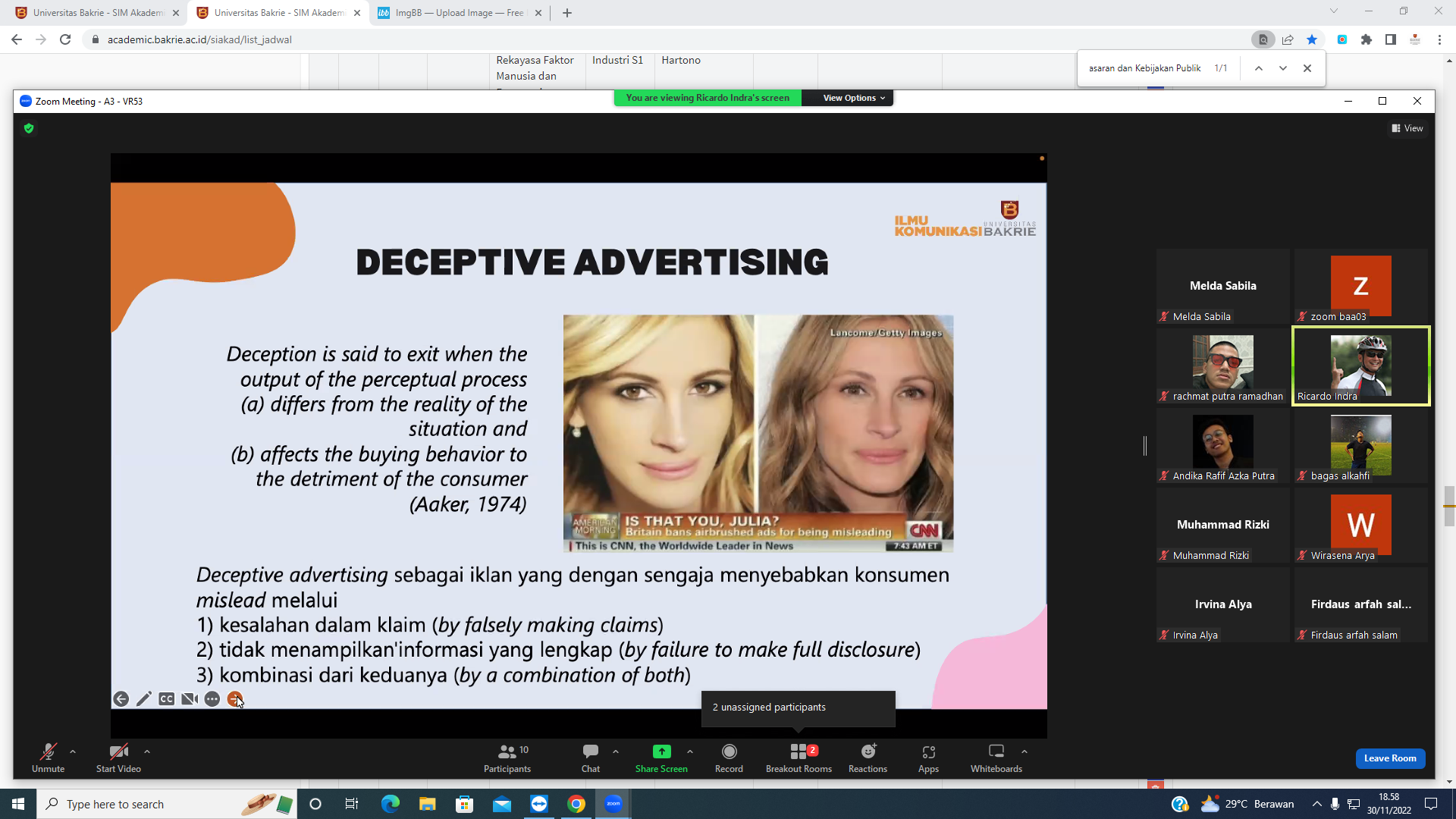Open the Windows Start menu
Viewport: 1456px width, 819px height.
click(x=18, y=804)
